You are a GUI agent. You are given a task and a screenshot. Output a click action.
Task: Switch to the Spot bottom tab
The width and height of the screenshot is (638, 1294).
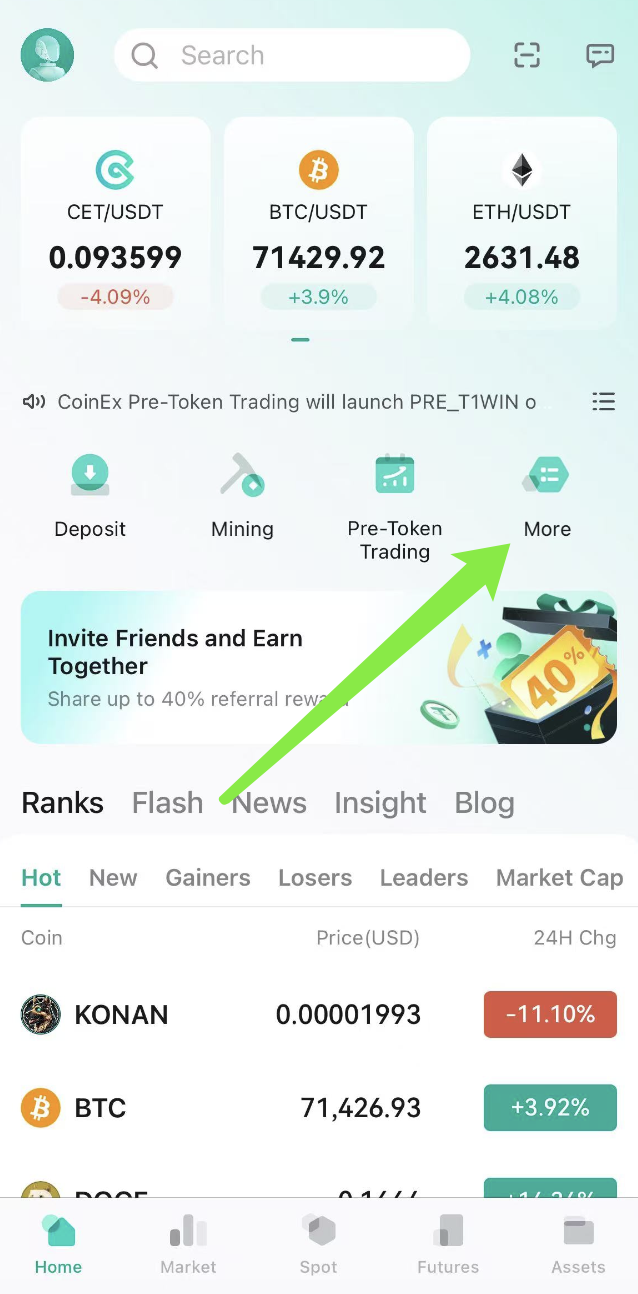coord(318,1245)
